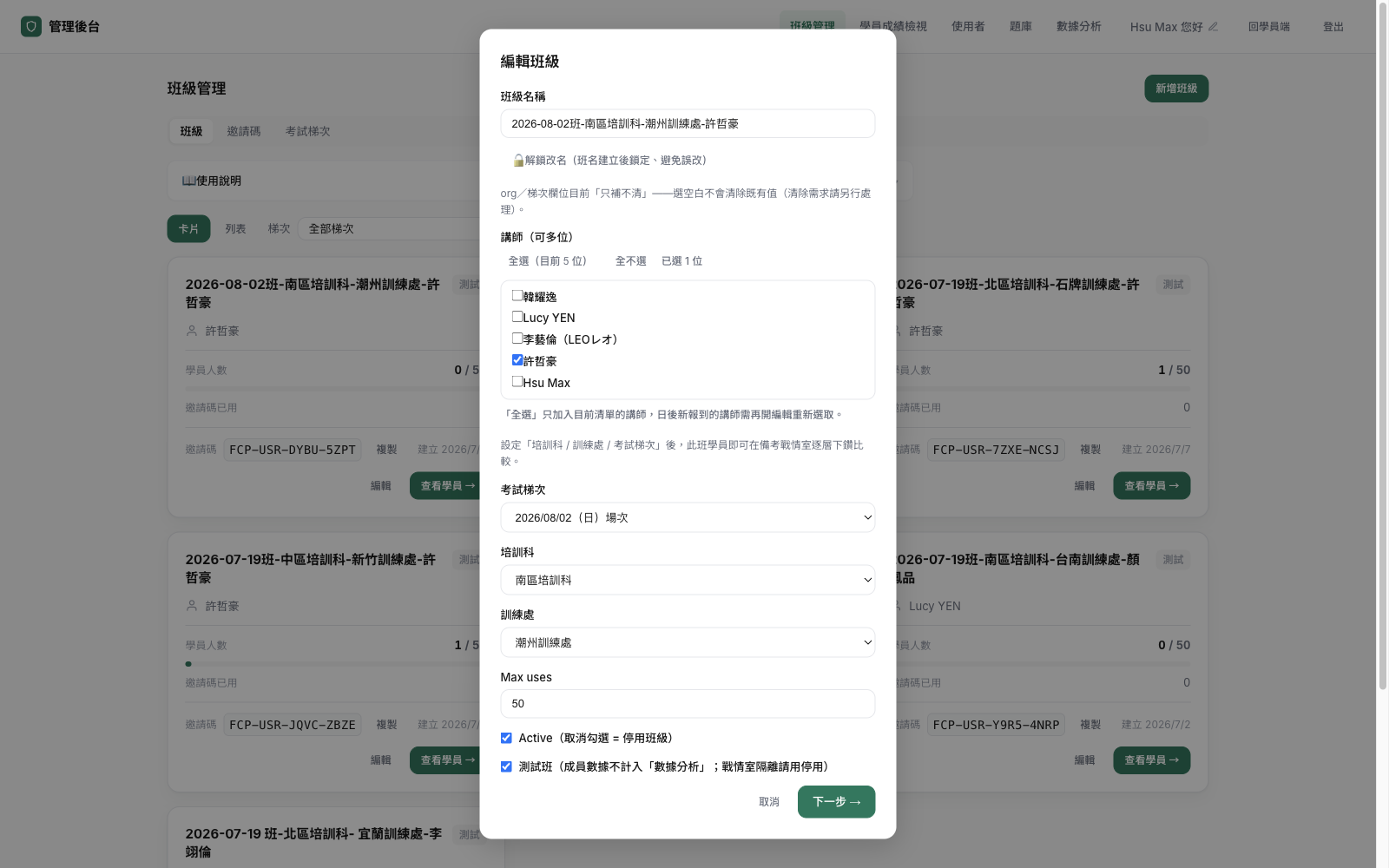Go to 回學員端
The image size is (1389, 868).
tap(1269, 27)
